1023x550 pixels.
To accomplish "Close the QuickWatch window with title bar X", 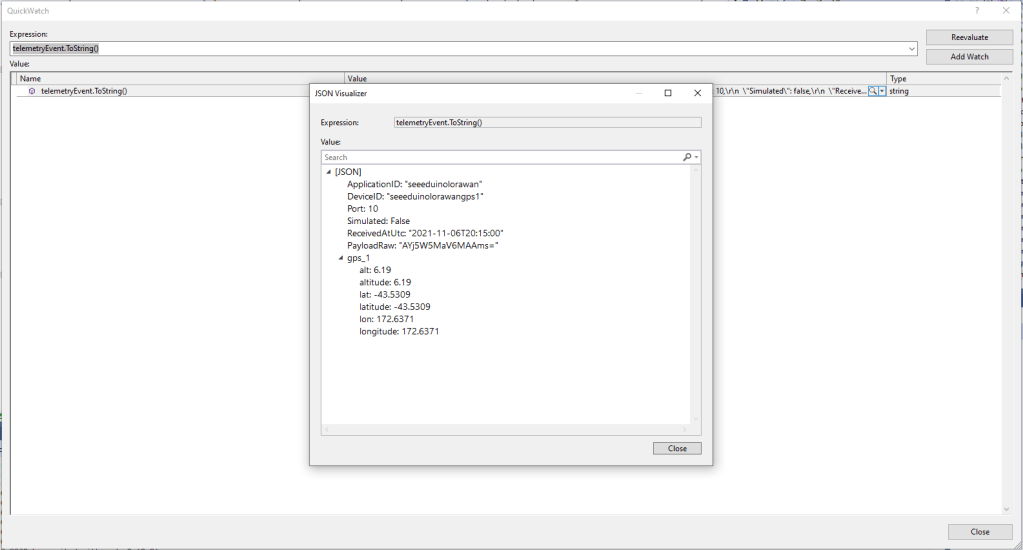I will [x=1005, y=10].
